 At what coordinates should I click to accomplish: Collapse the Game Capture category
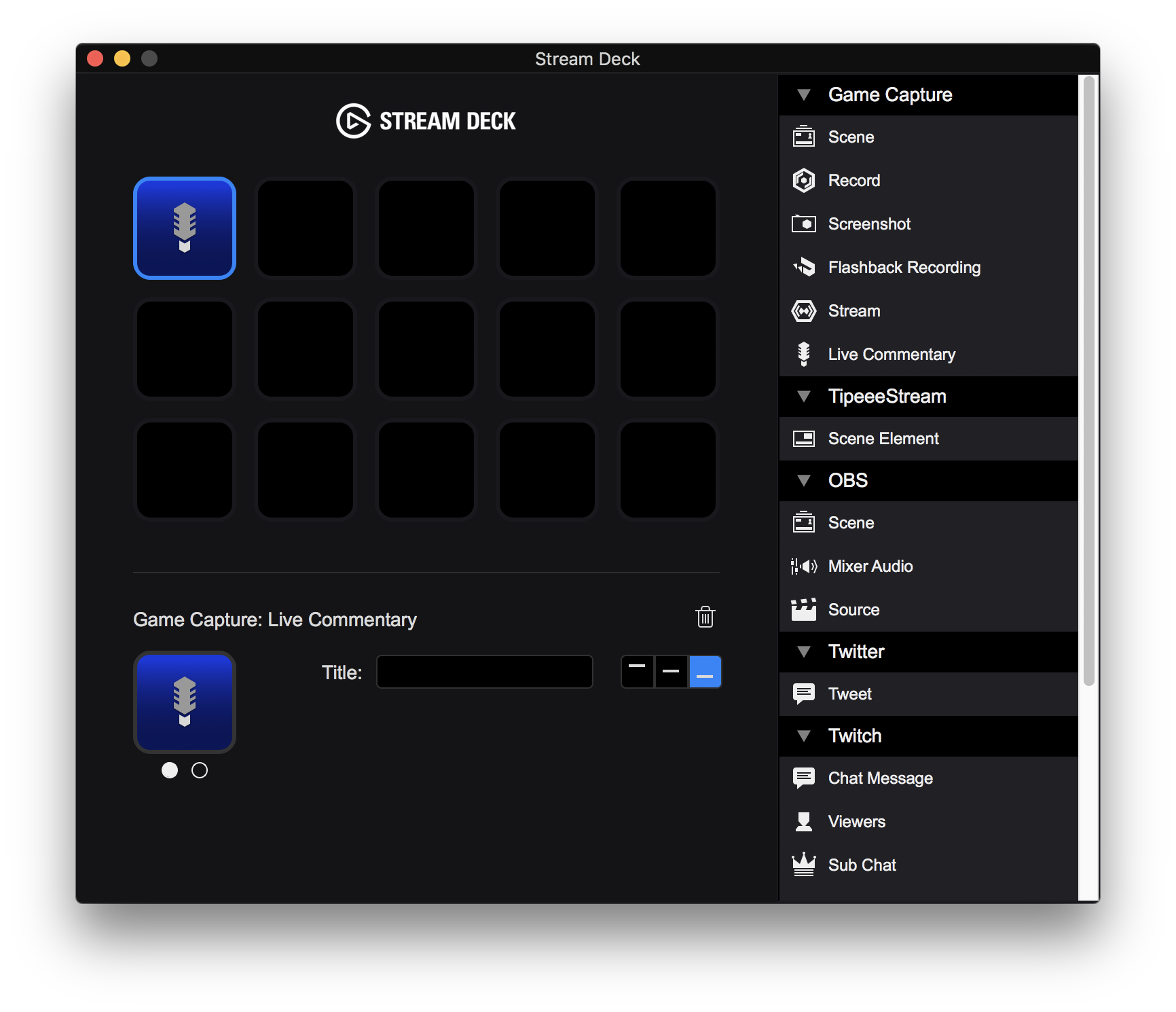tap(804, 95)
